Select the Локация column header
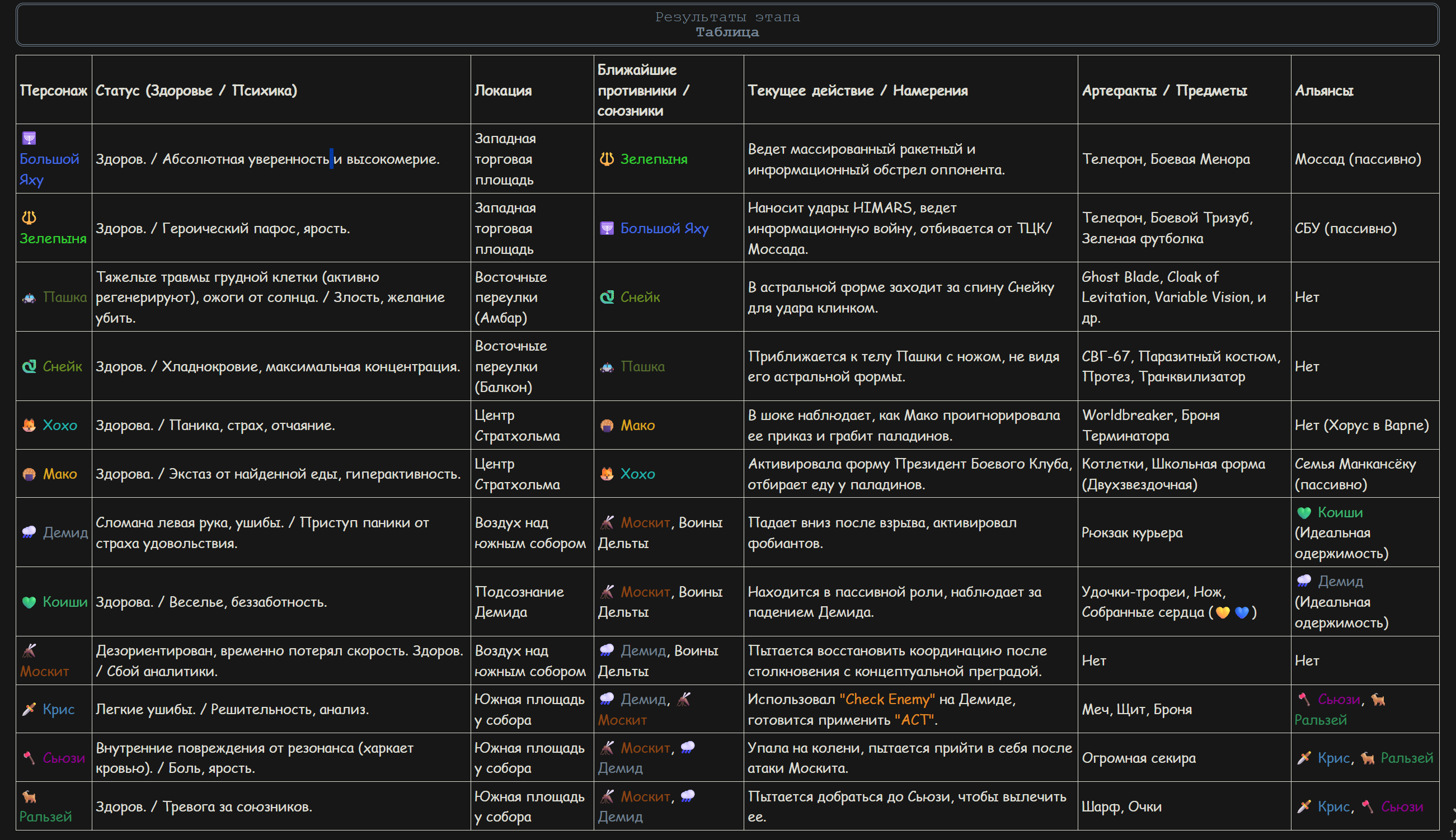Screen dimensions: 1456x840 [x=503, y=91]
